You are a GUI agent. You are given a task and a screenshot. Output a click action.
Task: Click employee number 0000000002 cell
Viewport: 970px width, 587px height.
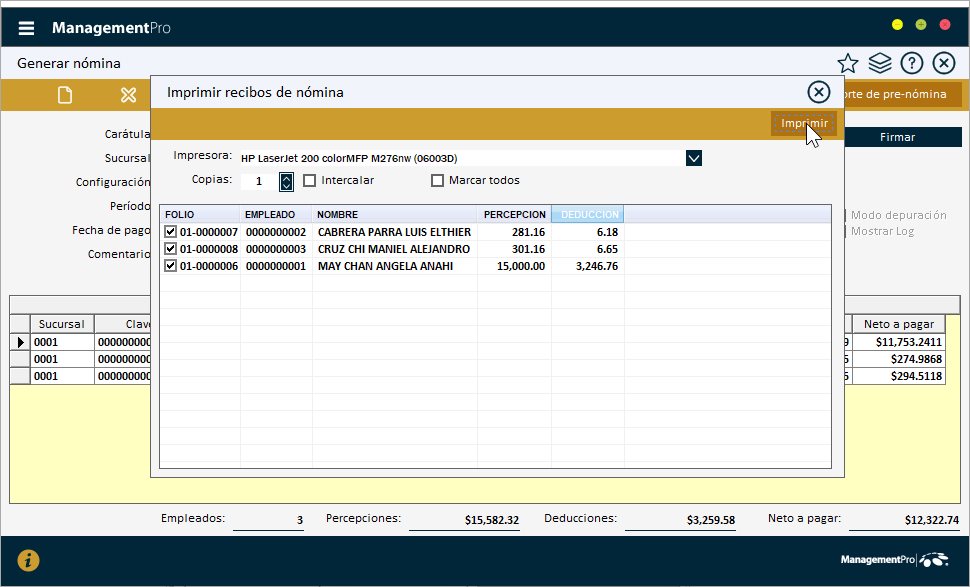276,232
